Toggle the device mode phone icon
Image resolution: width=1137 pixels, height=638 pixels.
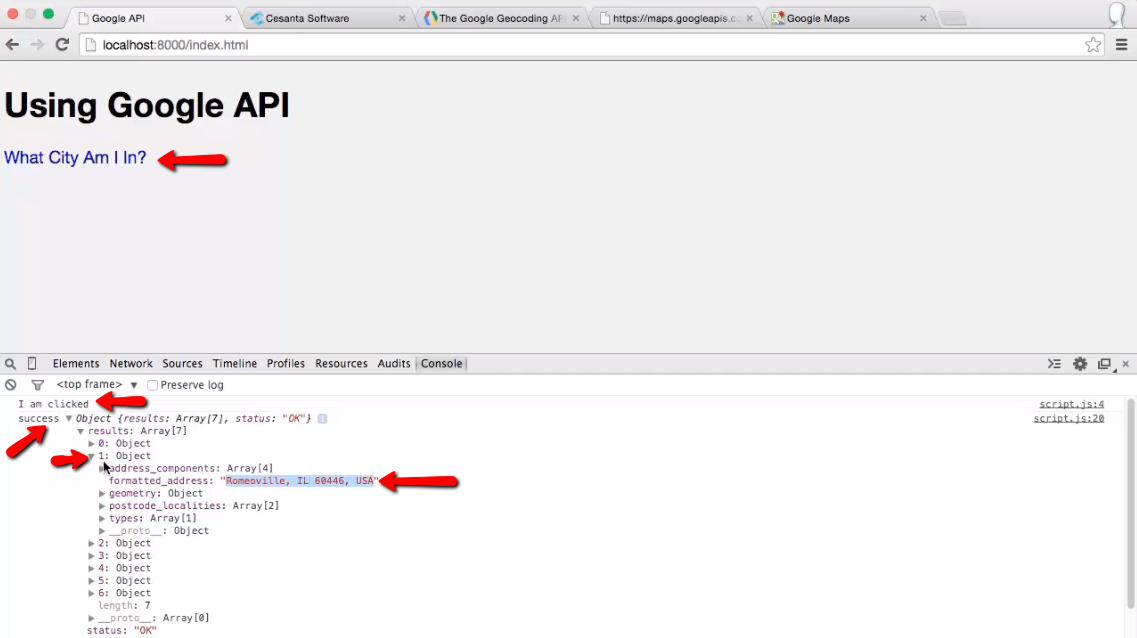click(32, 364)
